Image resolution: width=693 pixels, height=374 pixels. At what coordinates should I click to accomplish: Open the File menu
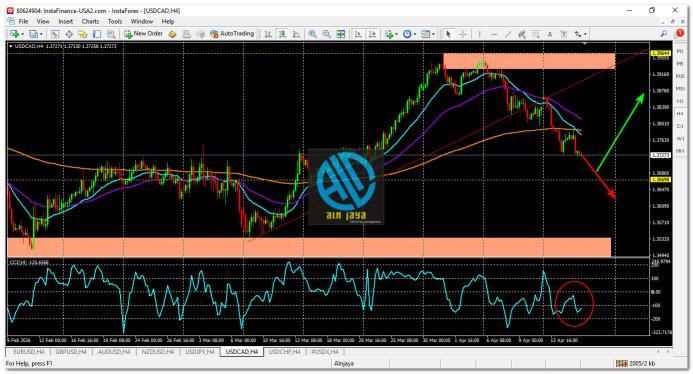[x=23, y=21]
